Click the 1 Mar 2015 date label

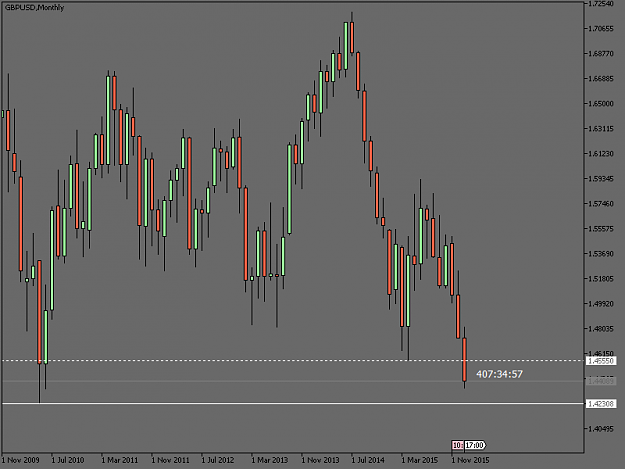pyautogui.click(x=419, y=460)
